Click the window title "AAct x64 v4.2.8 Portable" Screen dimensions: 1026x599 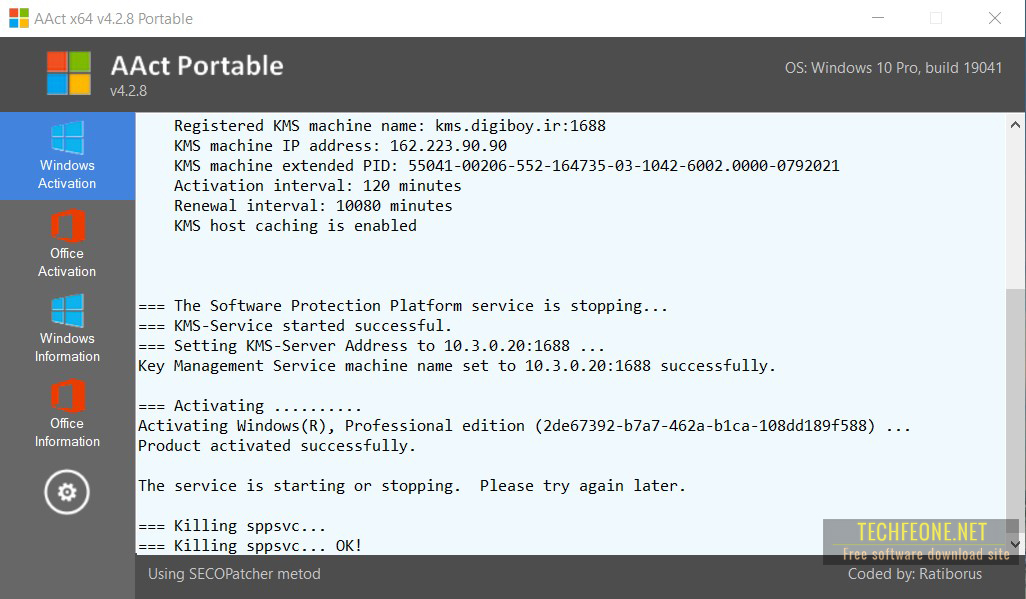(115, 19)
